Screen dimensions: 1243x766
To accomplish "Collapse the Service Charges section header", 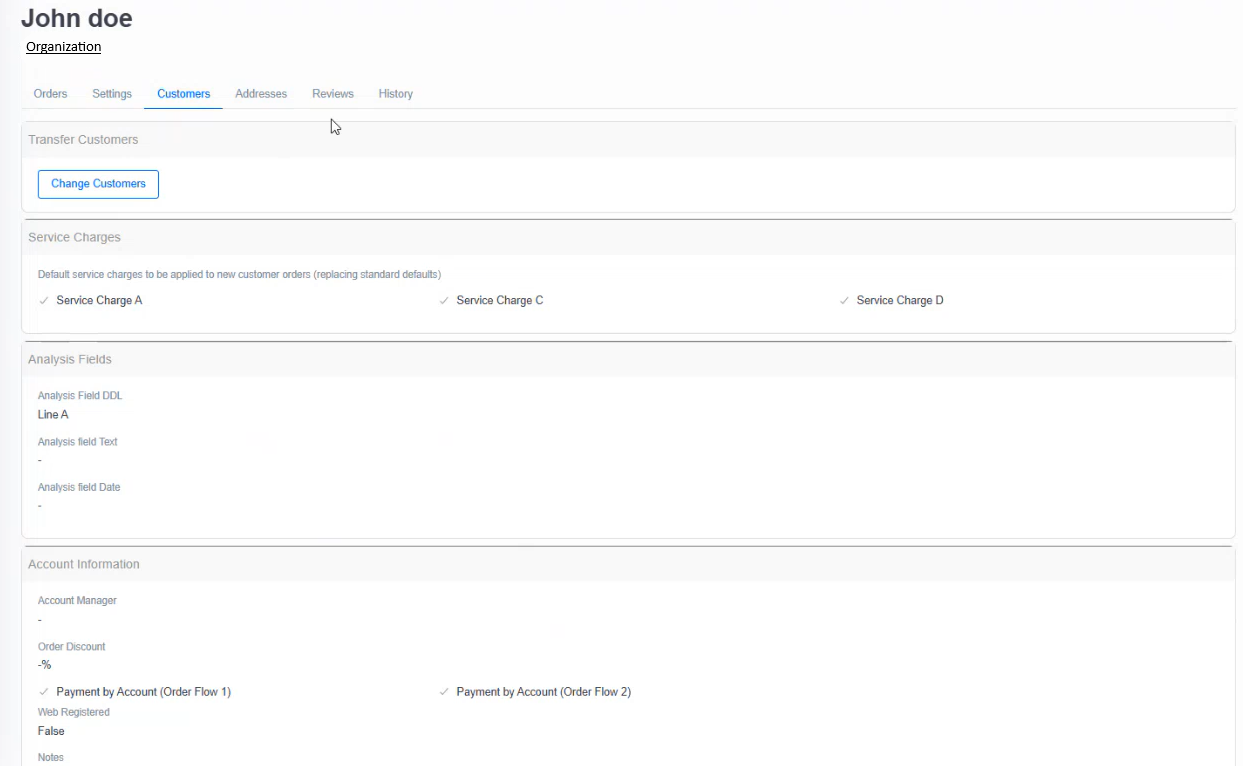I will point(74,237).
